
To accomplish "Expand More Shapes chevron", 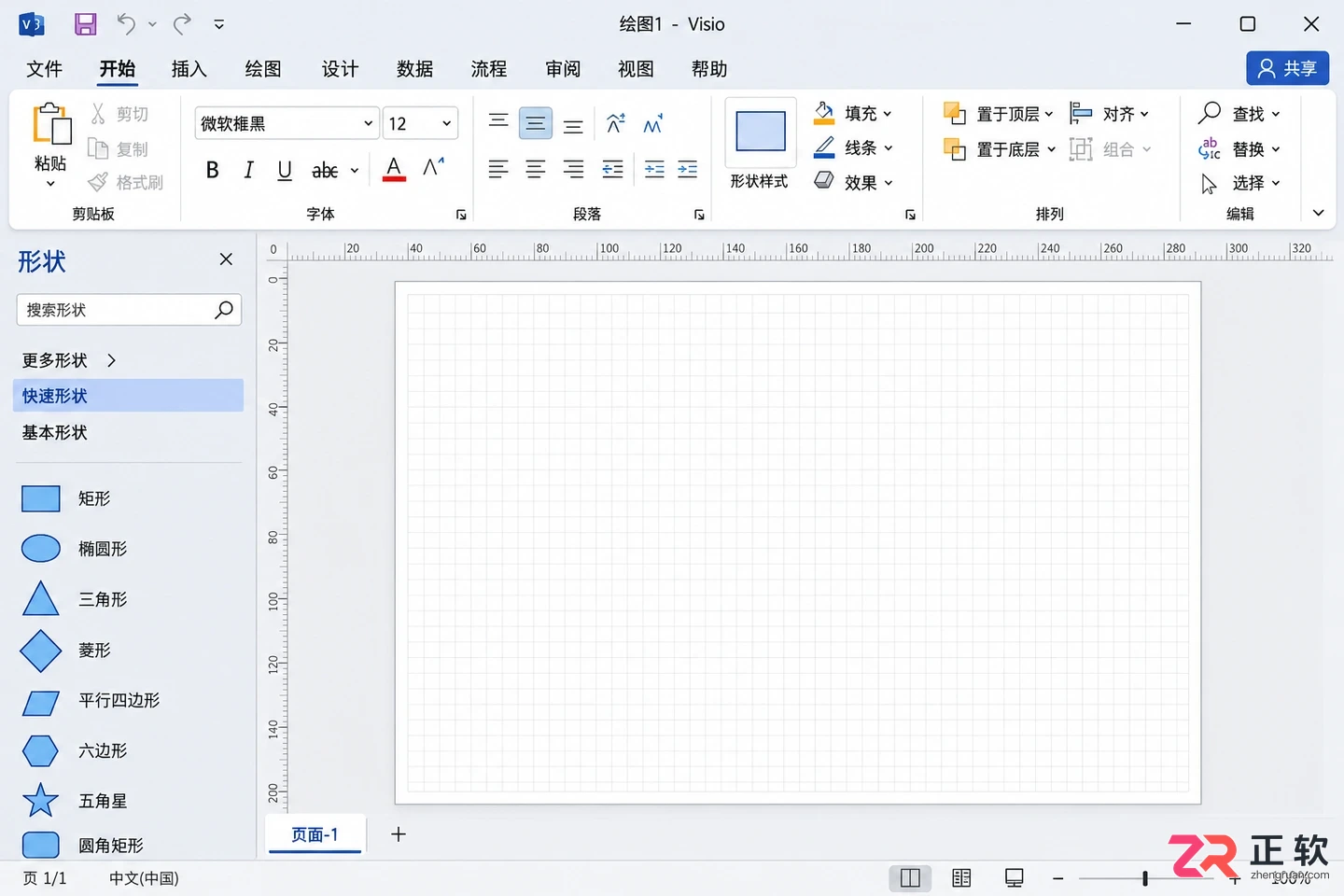I will [112, 360].
